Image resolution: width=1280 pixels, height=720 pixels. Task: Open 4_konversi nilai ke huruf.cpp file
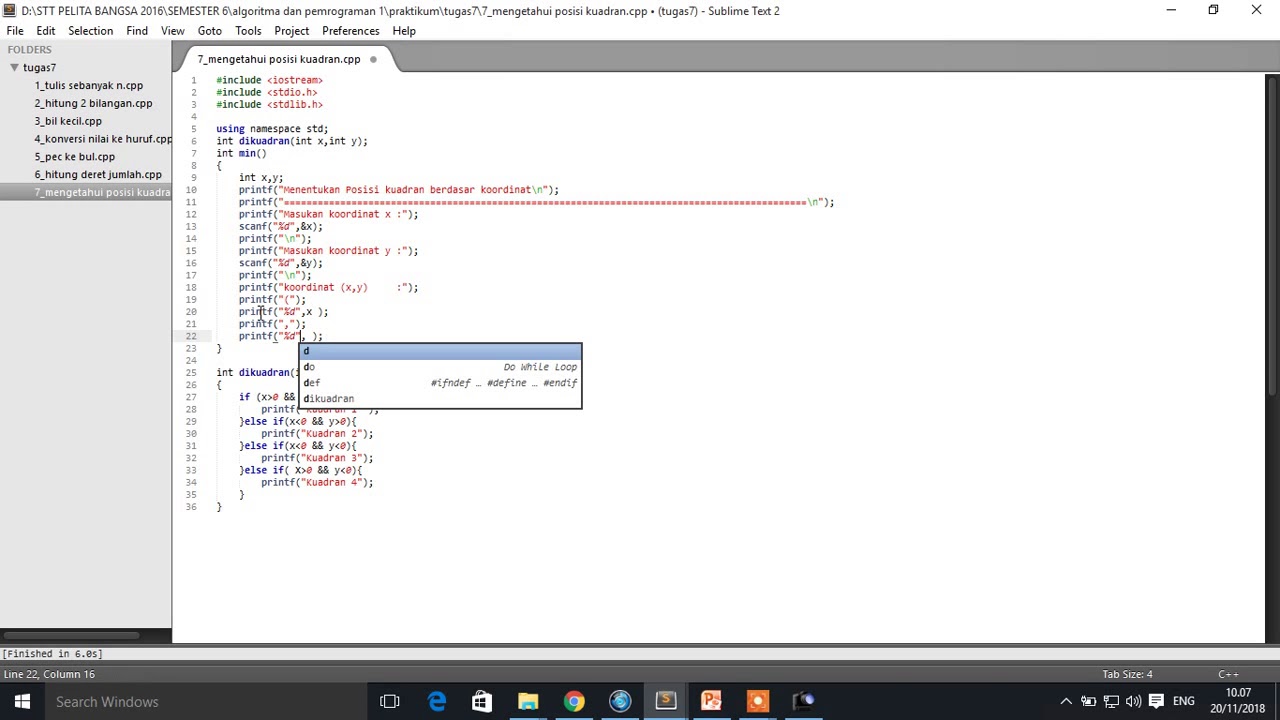[103, 139]
